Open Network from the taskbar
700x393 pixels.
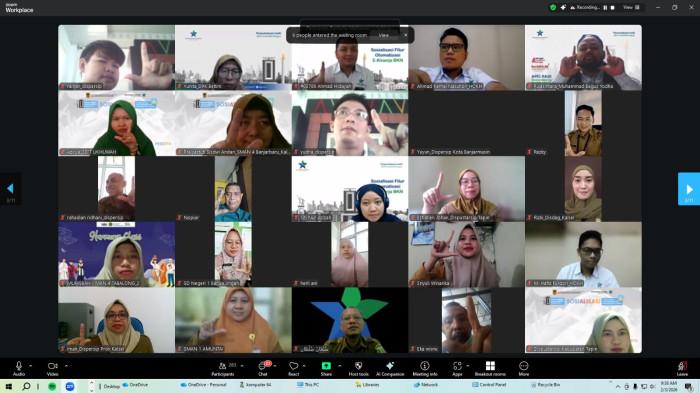click(x=425, y=385)
